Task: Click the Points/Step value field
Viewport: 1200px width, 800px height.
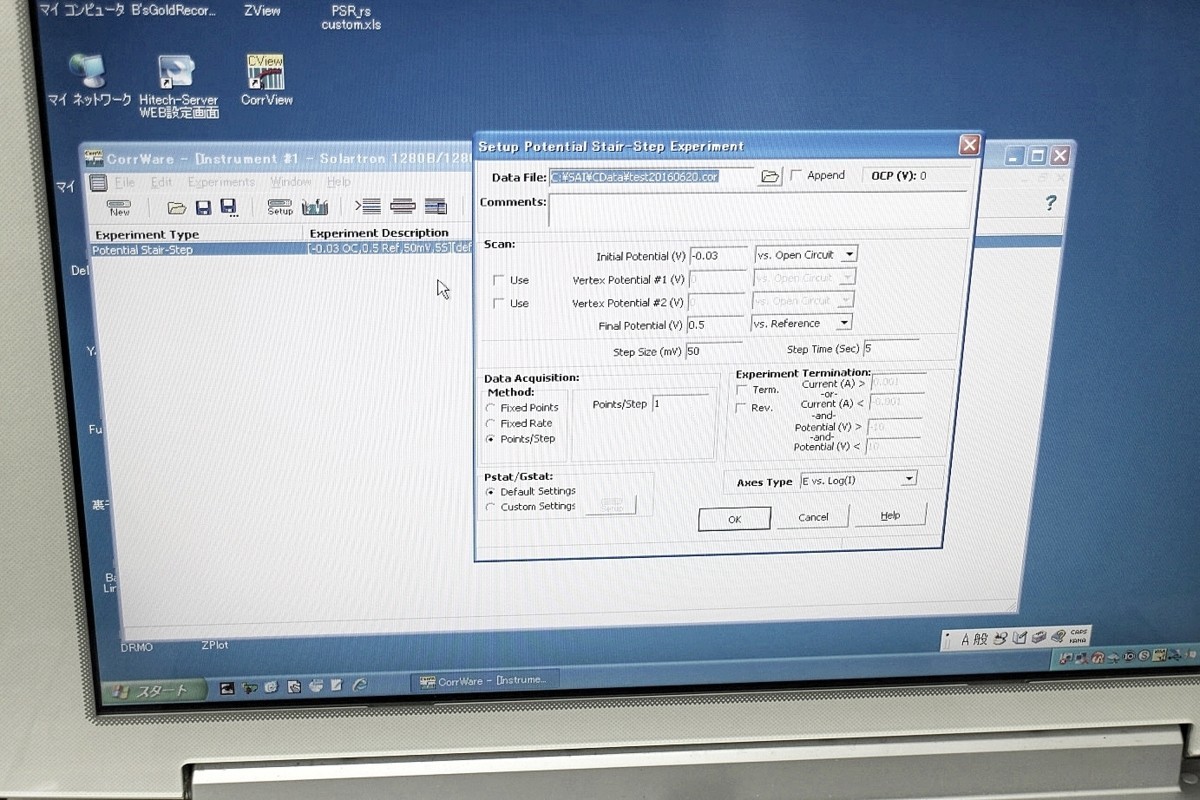Action: (x=679, y=403)
